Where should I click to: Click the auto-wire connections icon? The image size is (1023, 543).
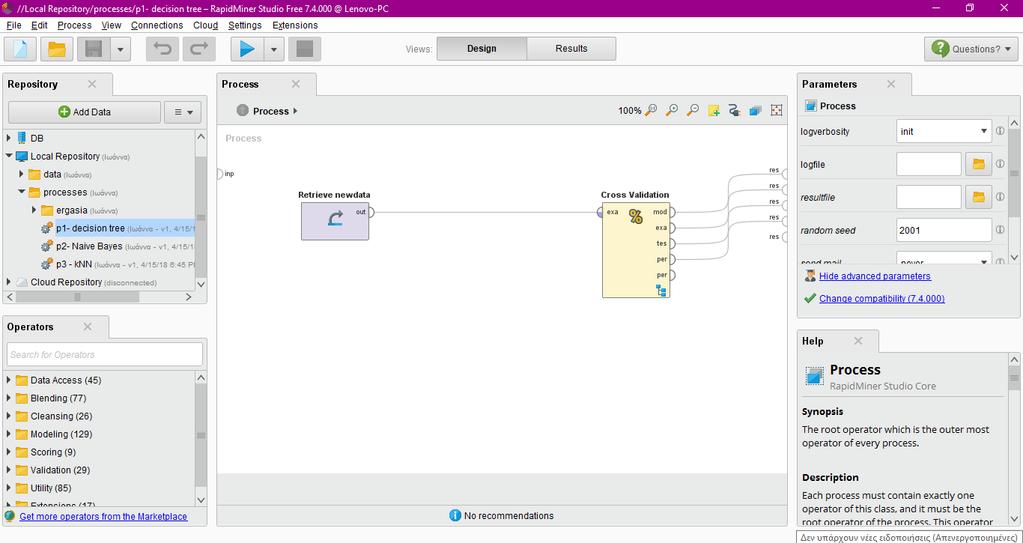click(735, 110)
